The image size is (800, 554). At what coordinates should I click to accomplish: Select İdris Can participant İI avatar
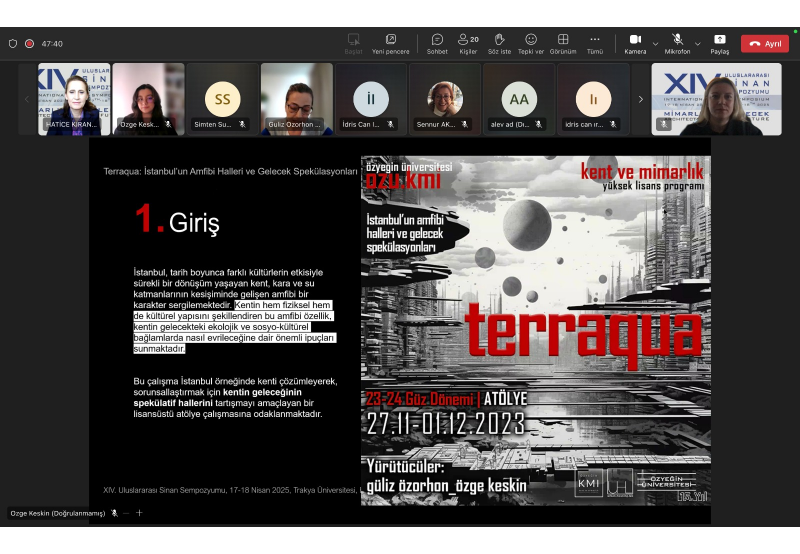pyautogui.click(x=371, y=99)
